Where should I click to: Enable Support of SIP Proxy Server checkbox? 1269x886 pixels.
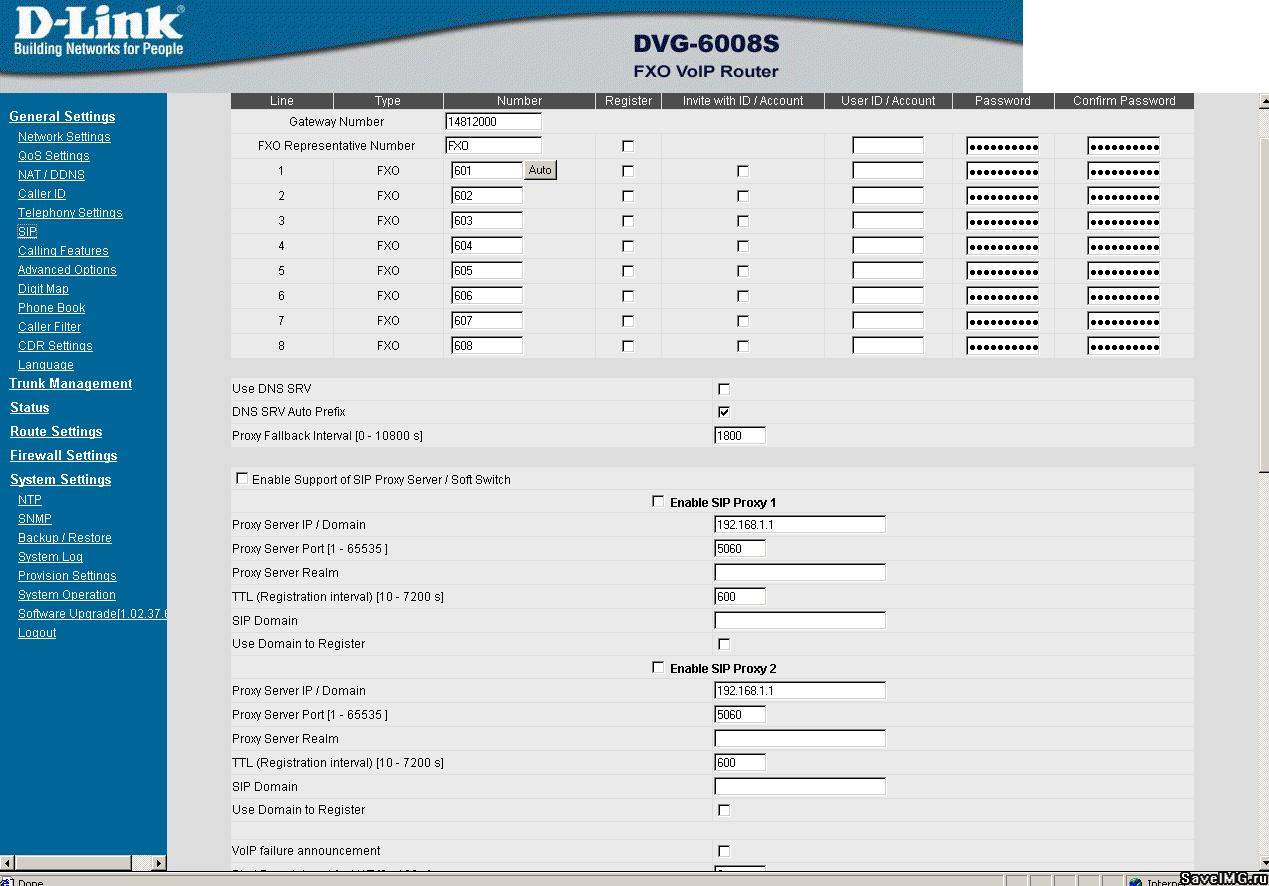242,478
